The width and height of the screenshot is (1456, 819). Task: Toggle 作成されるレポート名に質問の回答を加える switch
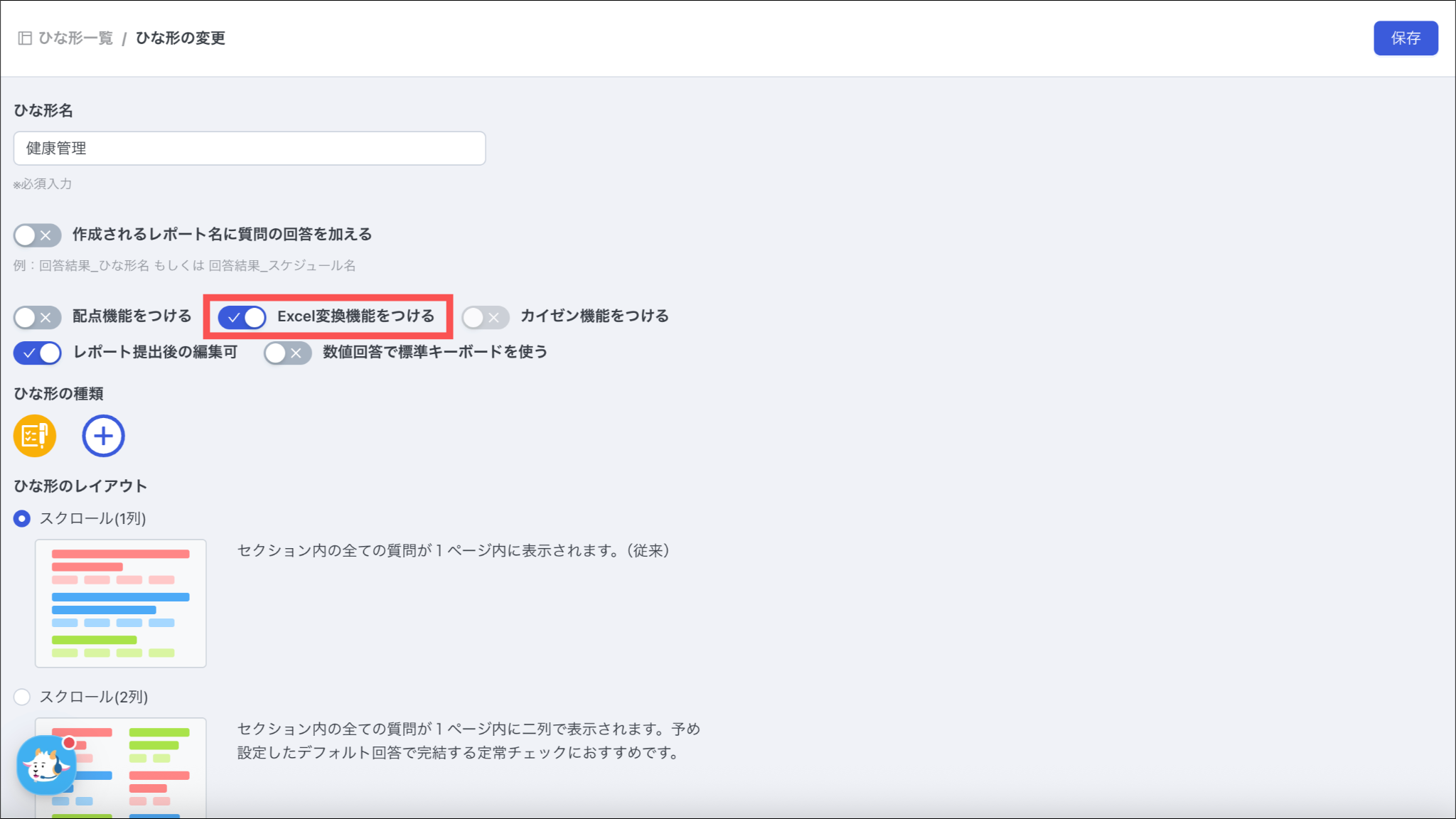click(x=37, y=235)
